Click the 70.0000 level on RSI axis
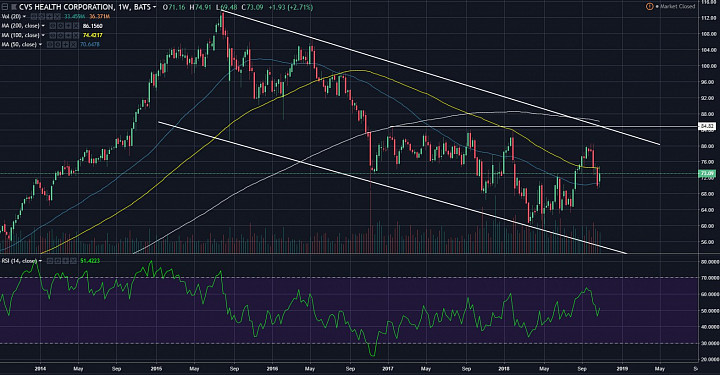 click(710, 278)
